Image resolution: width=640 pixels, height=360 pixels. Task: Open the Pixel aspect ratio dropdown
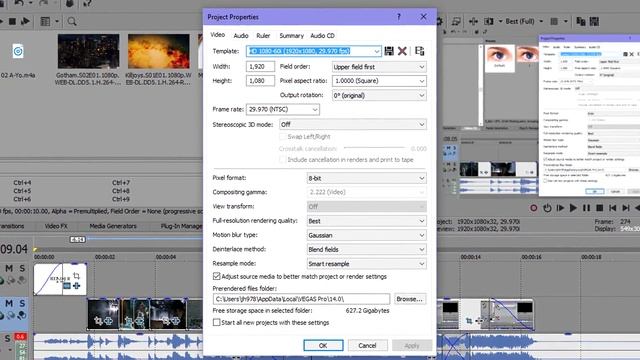tap(379, 81)
